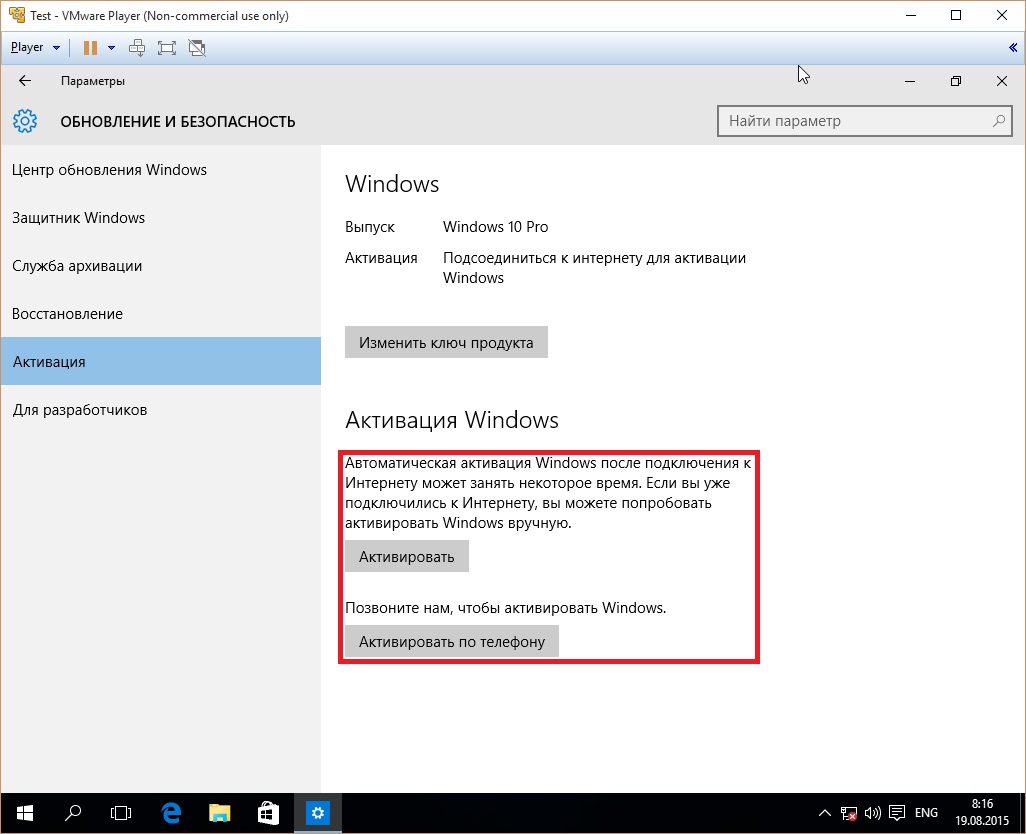1026x834 pixels.
Task: Click the Активировать button
Action: 406,556
